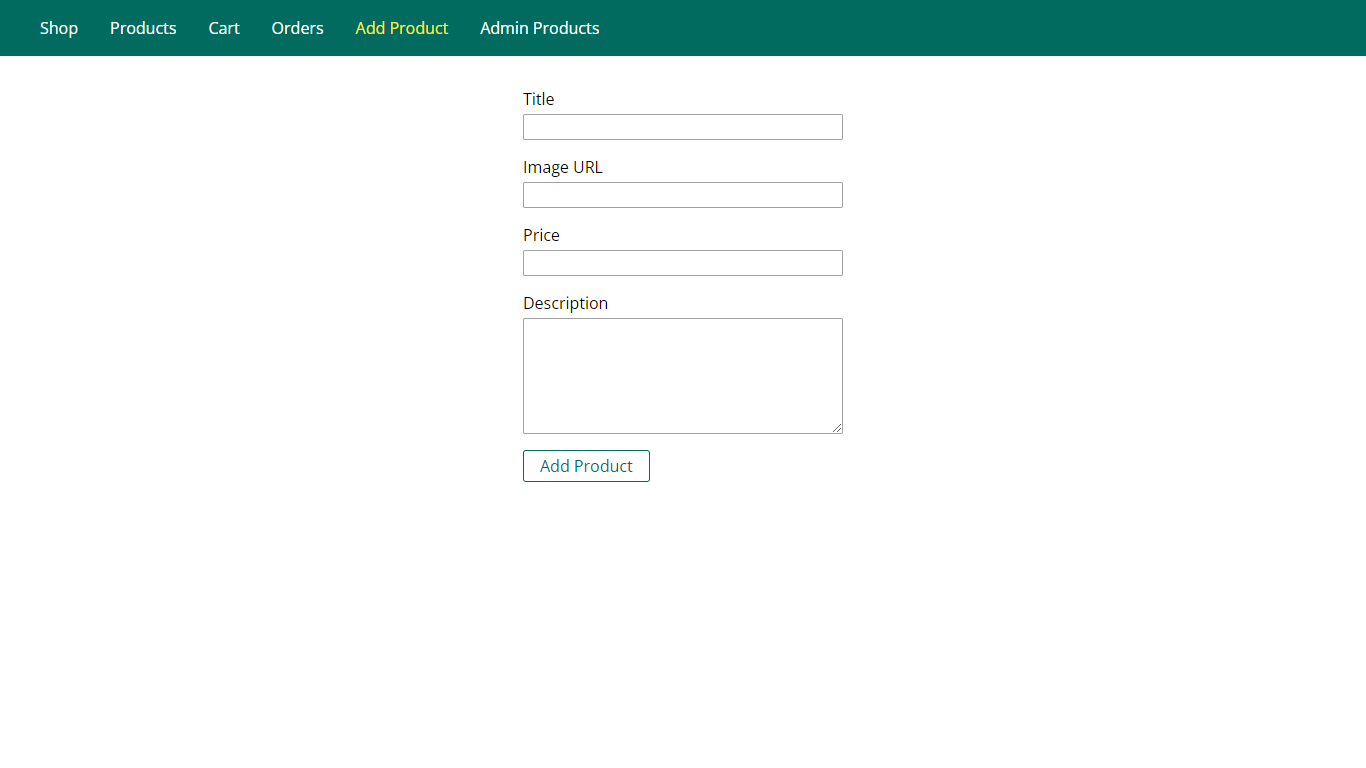This screenshot has height=768, width=1366.
Task: Click the resize handle of the Description textarea
Action: pyautogui.click(x=838, y=429)
